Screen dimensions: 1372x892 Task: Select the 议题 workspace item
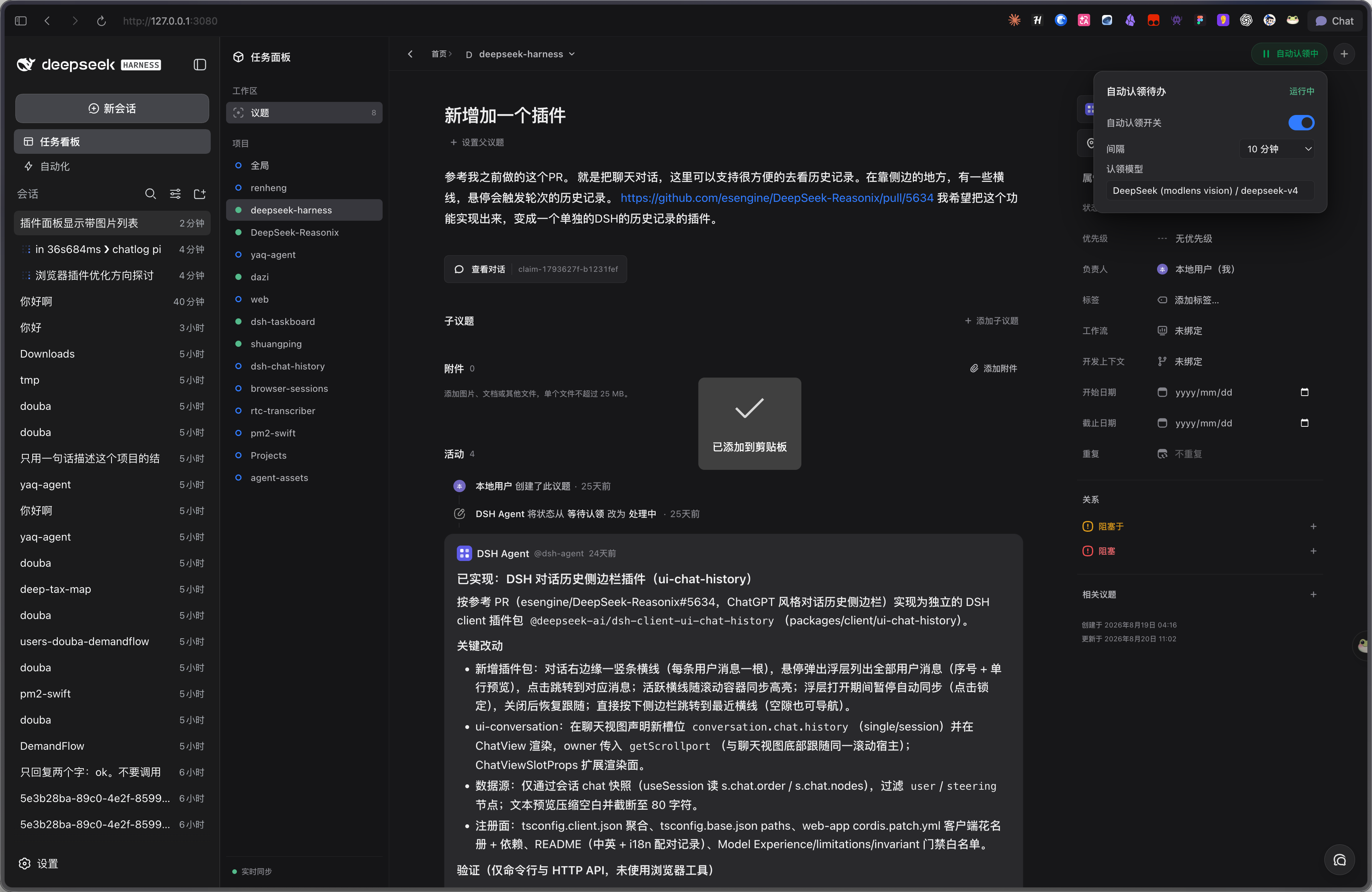click(x=304, y=113)
